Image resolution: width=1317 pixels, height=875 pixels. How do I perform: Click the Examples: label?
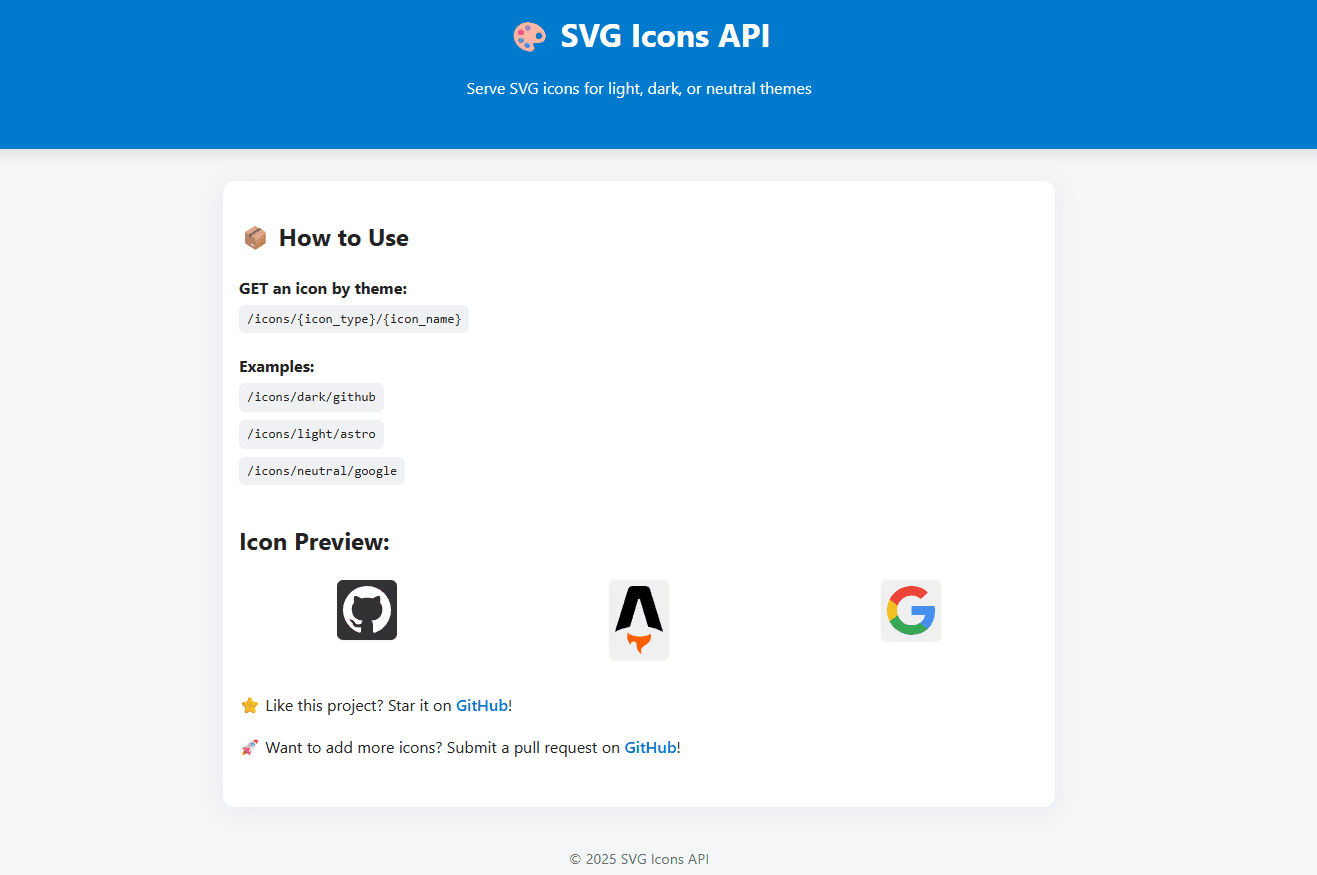[277, 367]
